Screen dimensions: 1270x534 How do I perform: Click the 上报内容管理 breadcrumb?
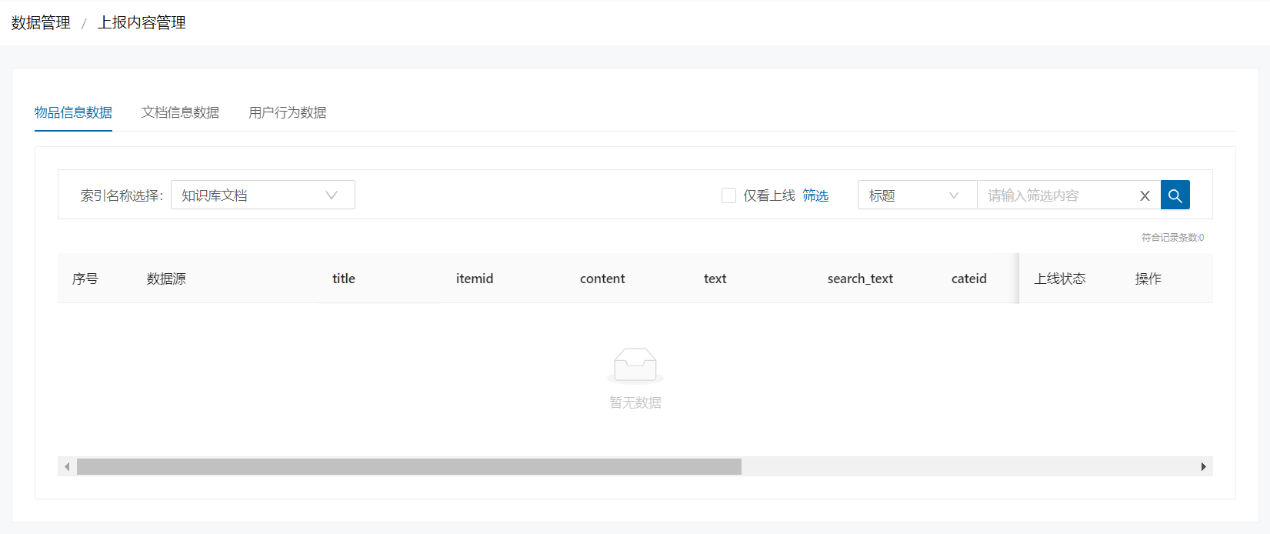(141, 22)
